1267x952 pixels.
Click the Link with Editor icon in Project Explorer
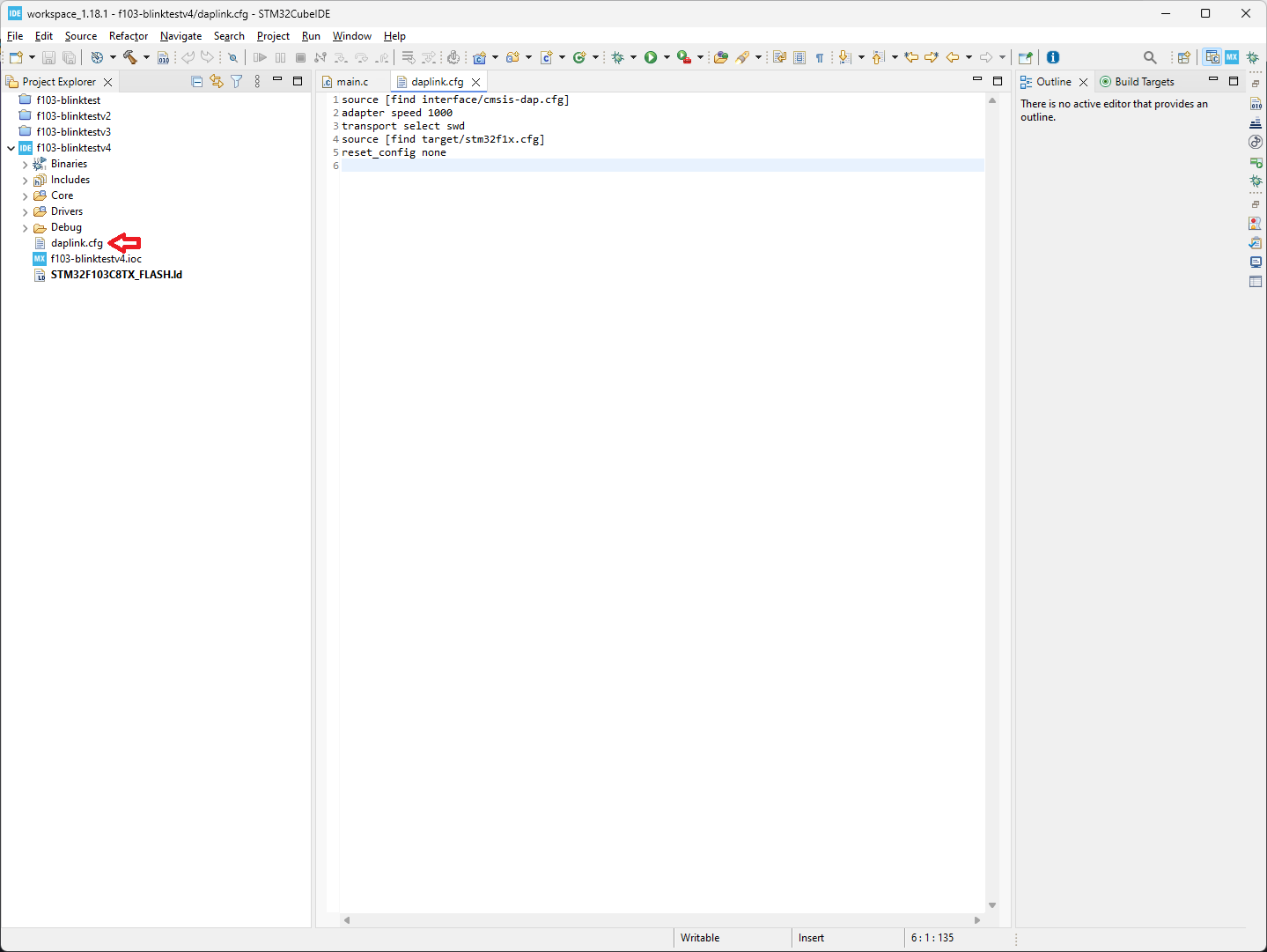[x=217, y=80]
